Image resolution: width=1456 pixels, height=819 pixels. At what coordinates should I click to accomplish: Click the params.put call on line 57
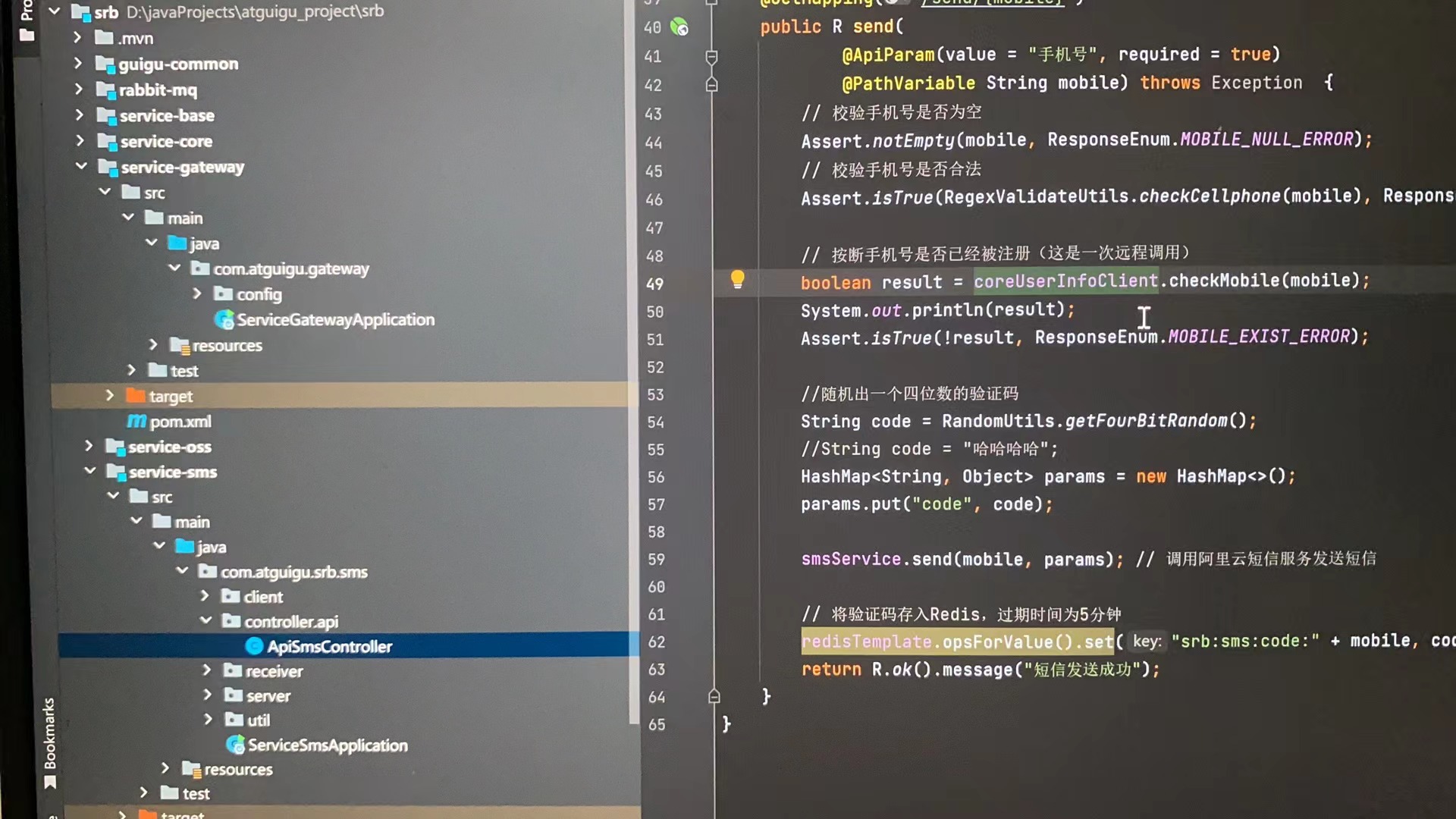coord(927,505)
